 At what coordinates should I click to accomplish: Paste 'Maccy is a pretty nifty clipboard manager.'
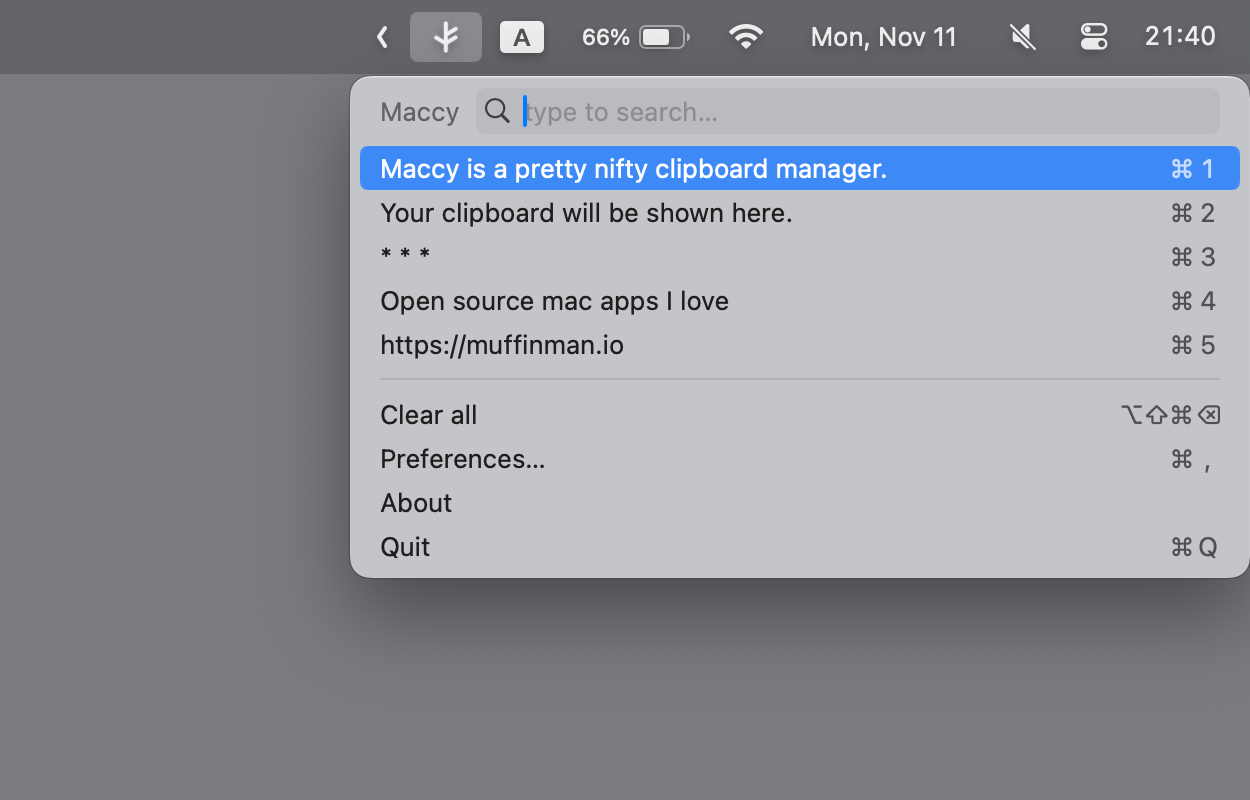[800, 168]
